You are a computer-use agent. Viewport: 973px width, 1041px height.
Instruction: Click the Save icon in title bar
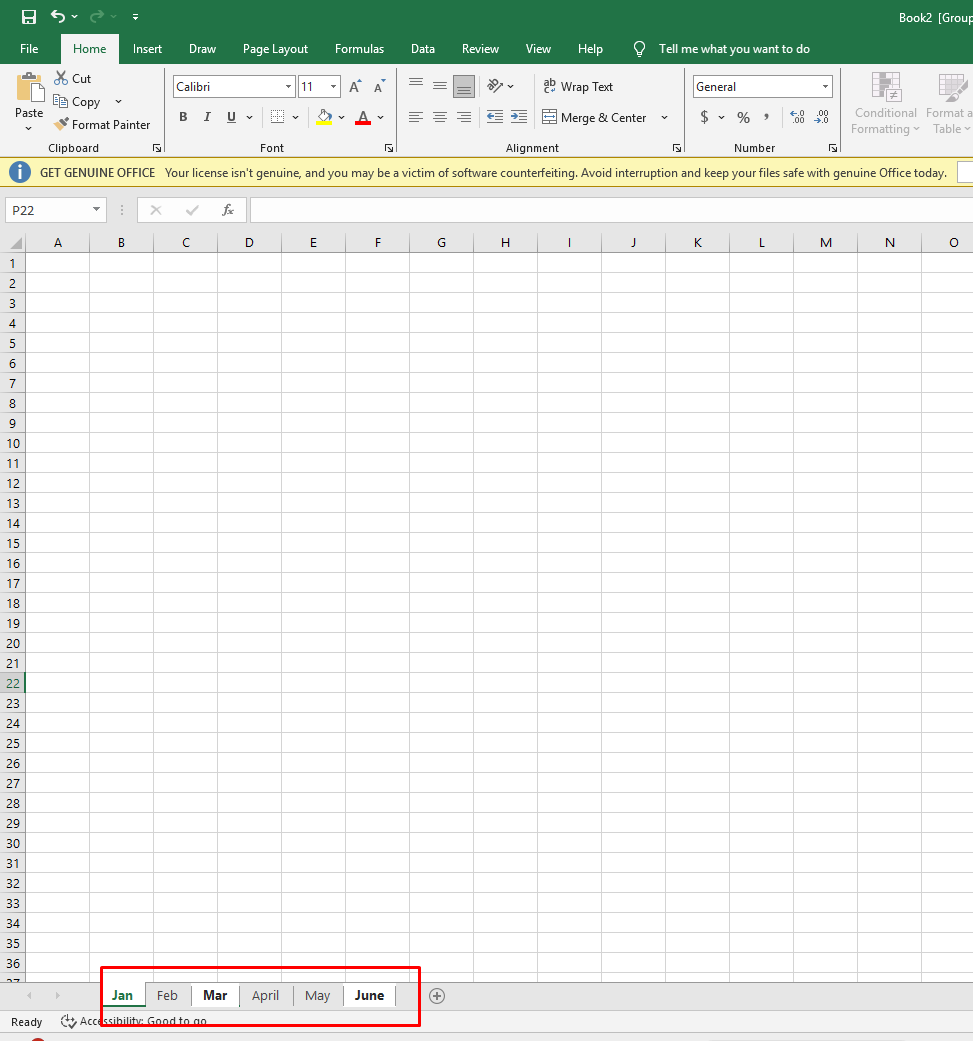pyautogui.click(x=29, y=17)
